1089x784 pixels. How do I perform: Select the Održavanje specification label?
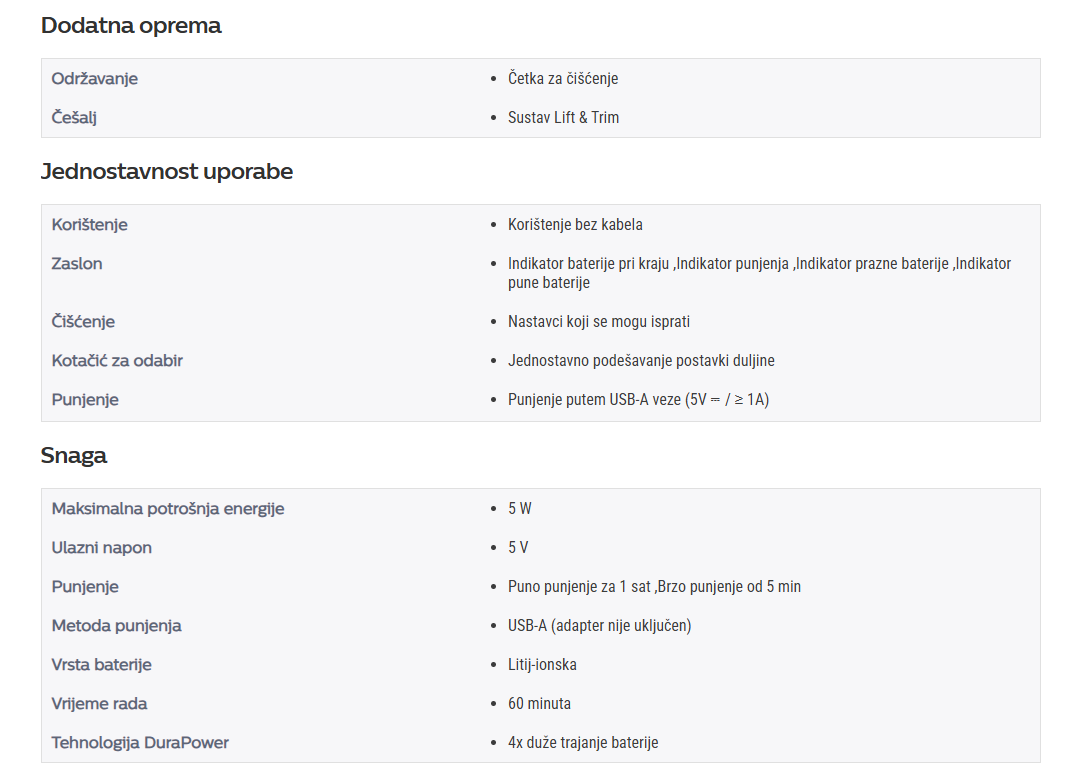[x=94, y=78]
